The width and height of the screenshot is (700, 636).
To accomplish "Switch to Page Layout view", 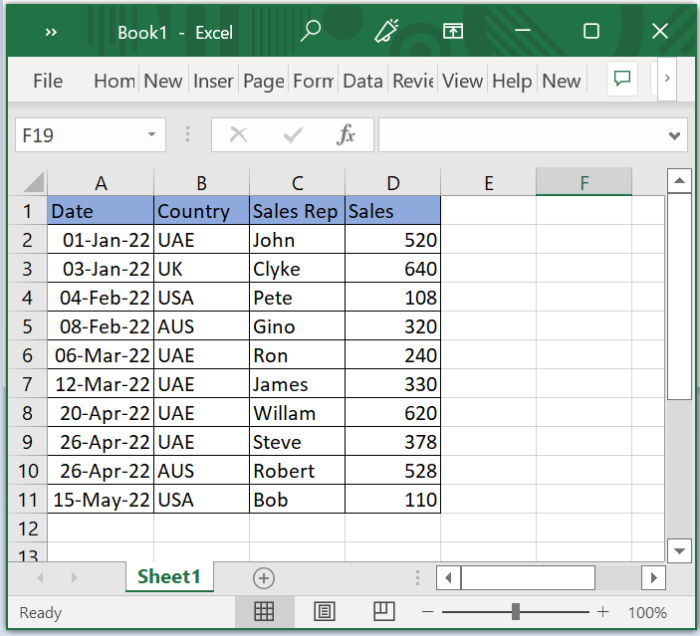I will (324, 612).
